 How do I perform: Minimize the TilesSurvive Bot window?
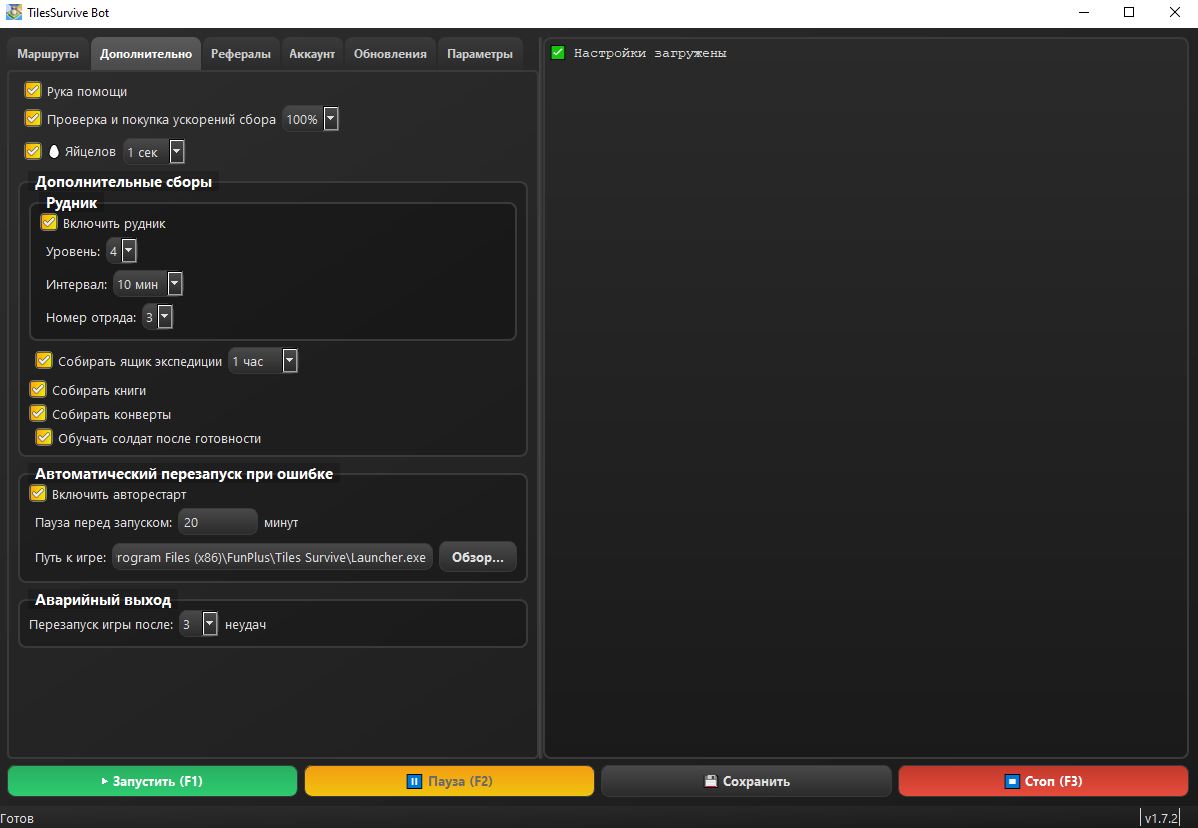click(x=1084, y=12)
